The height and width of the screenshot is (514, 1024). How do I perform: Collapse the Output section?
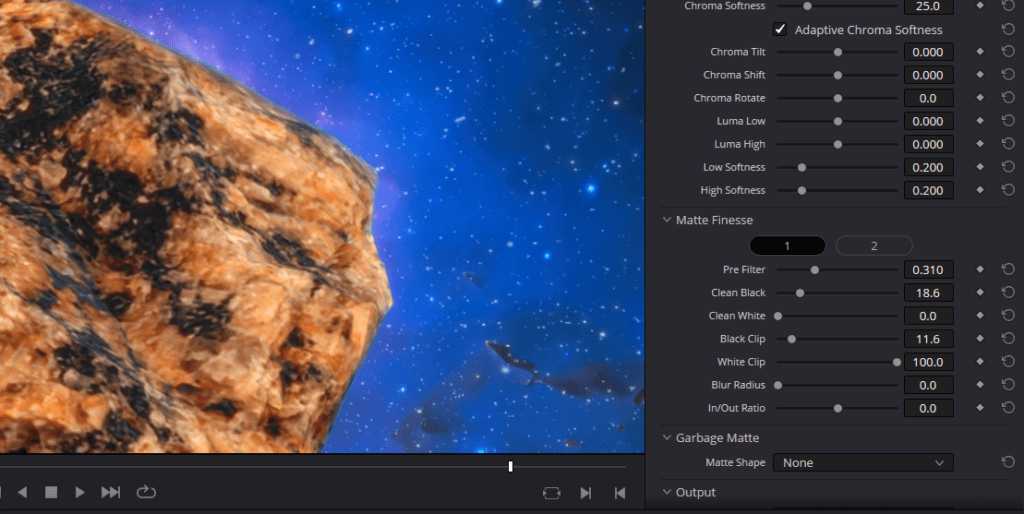pos(667,492)
